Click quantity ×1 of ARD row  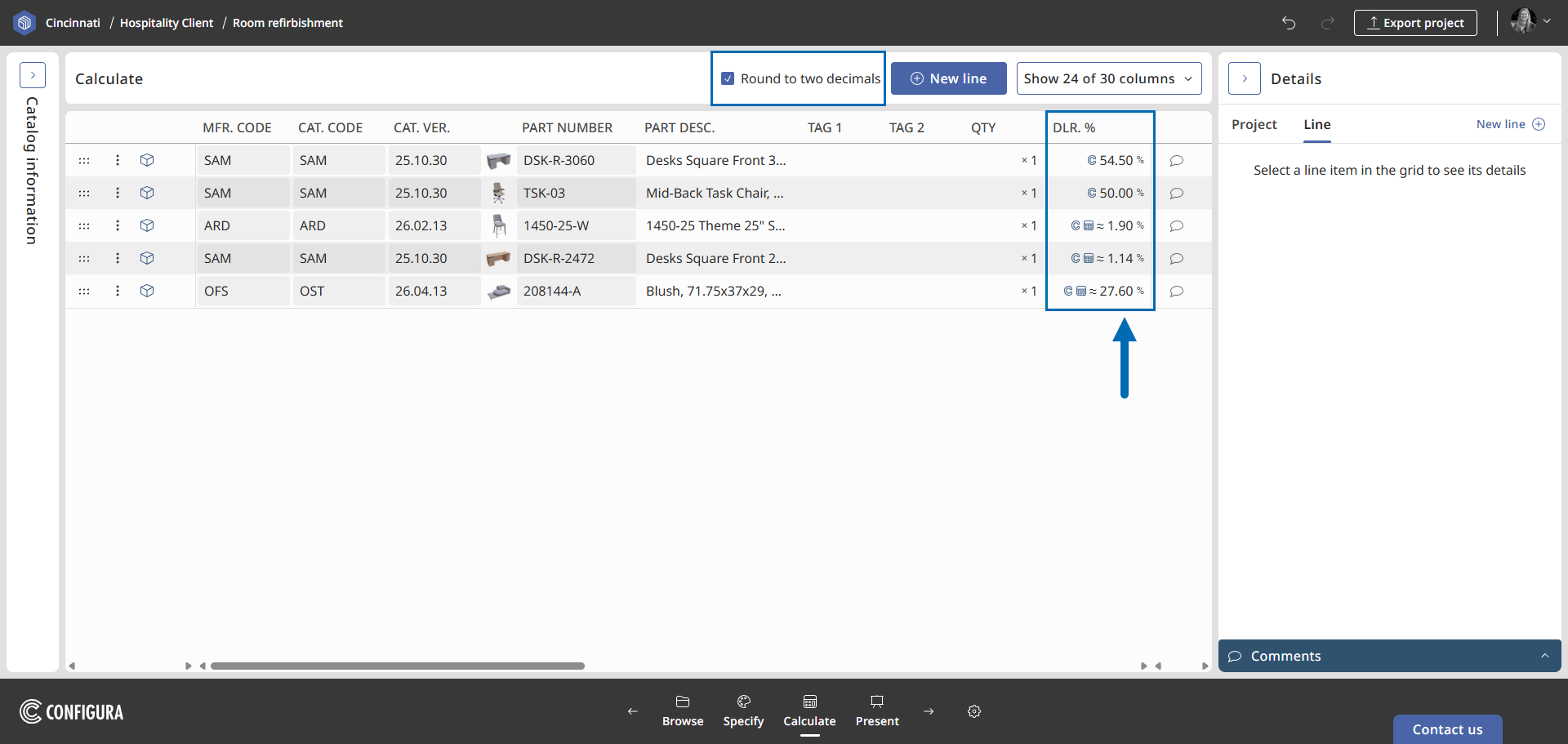(x=1029, y=225)
